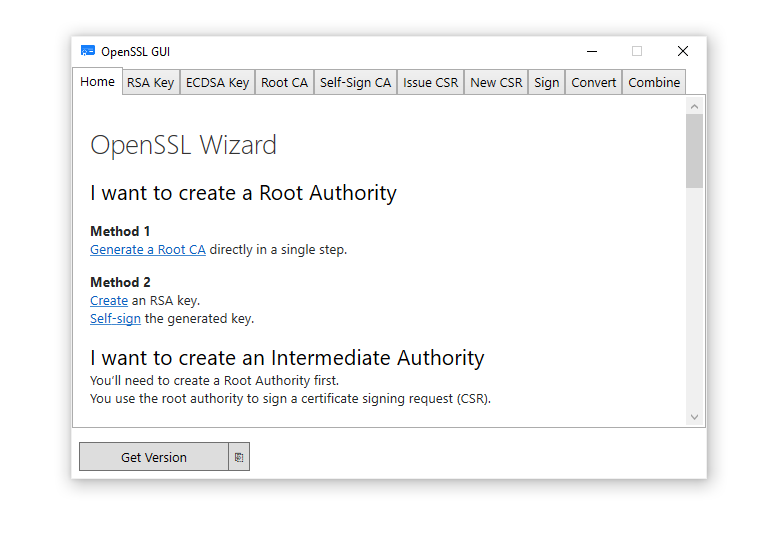Select the Convert tab

[x=593, y=82]
